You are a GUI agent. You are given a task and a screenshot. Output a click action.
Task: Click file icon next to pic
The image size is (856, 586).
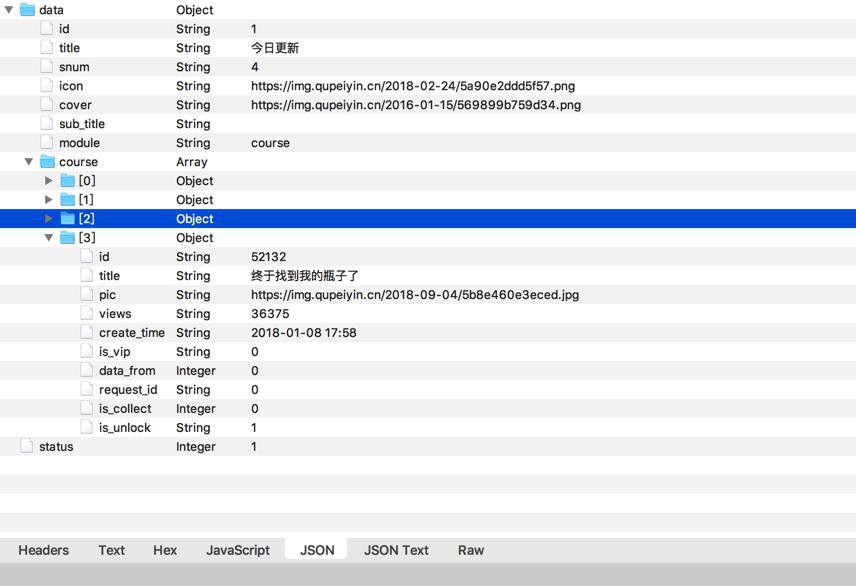point(87,294)
